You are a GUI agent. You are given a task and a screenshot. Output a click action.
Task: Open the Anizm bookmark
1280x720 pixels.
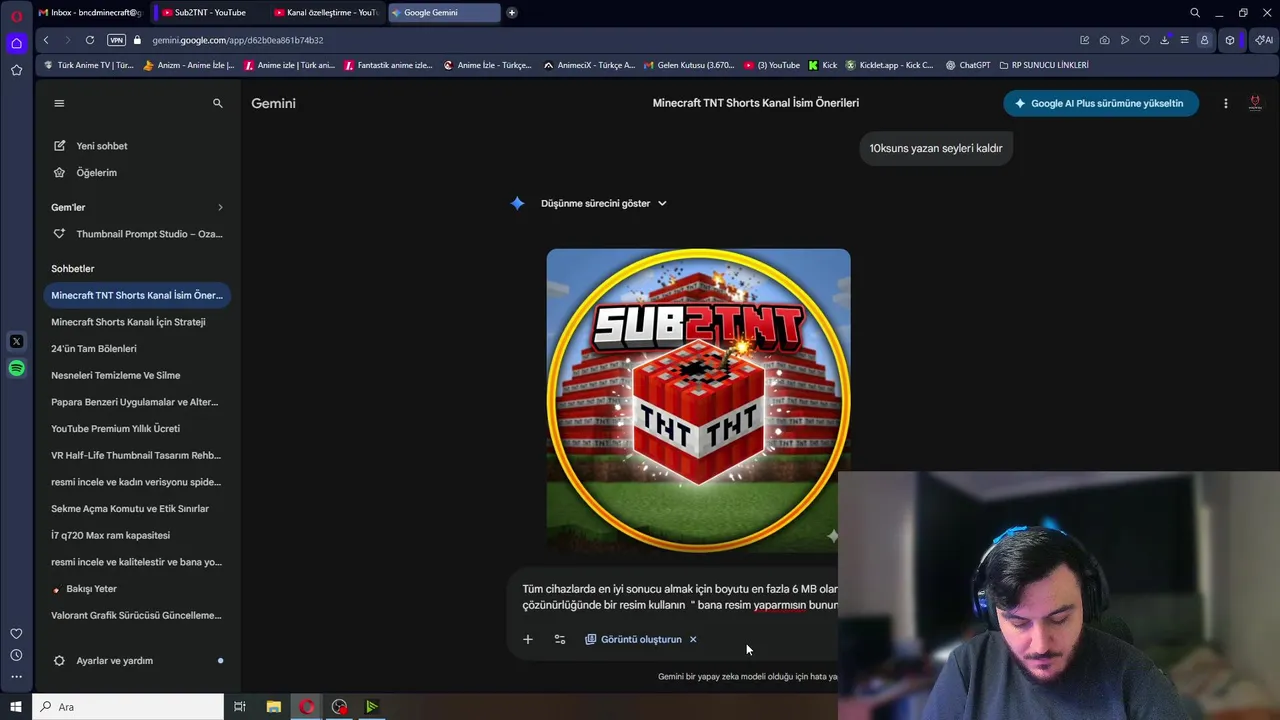pyautogui.click(x=189, y=65)
